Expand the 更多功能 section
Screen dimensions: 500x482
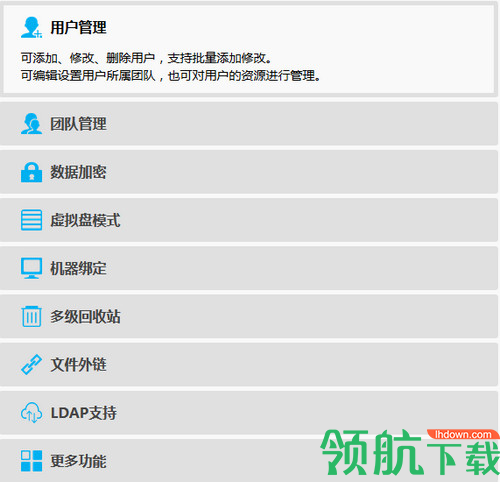249,461
